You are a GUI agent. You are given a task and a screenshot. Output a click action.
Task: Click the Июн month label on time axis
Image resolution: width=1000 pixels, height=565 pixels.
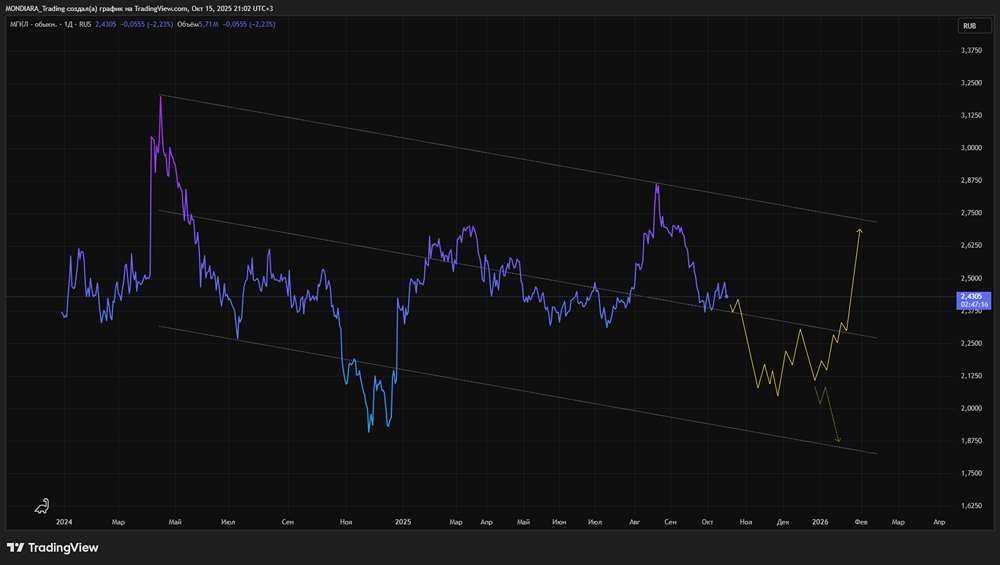[x=559, y=522]
